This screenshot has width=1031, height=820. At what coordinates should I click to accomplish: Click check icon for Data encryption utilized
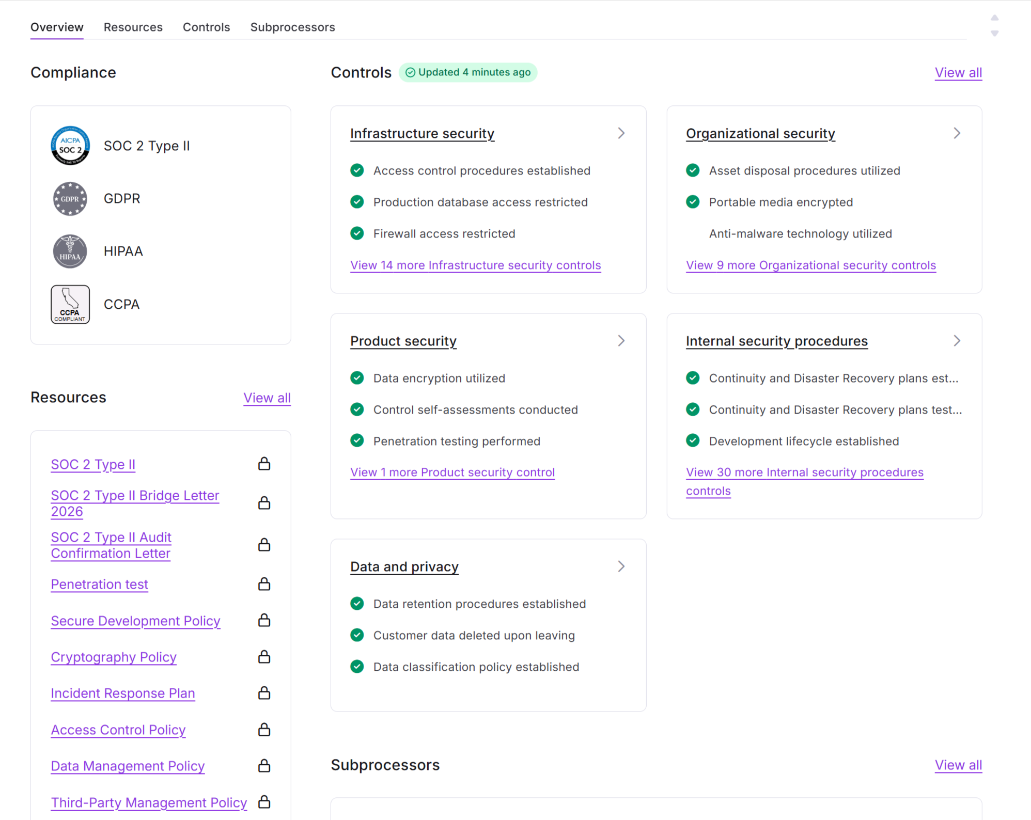coord(357,378)
